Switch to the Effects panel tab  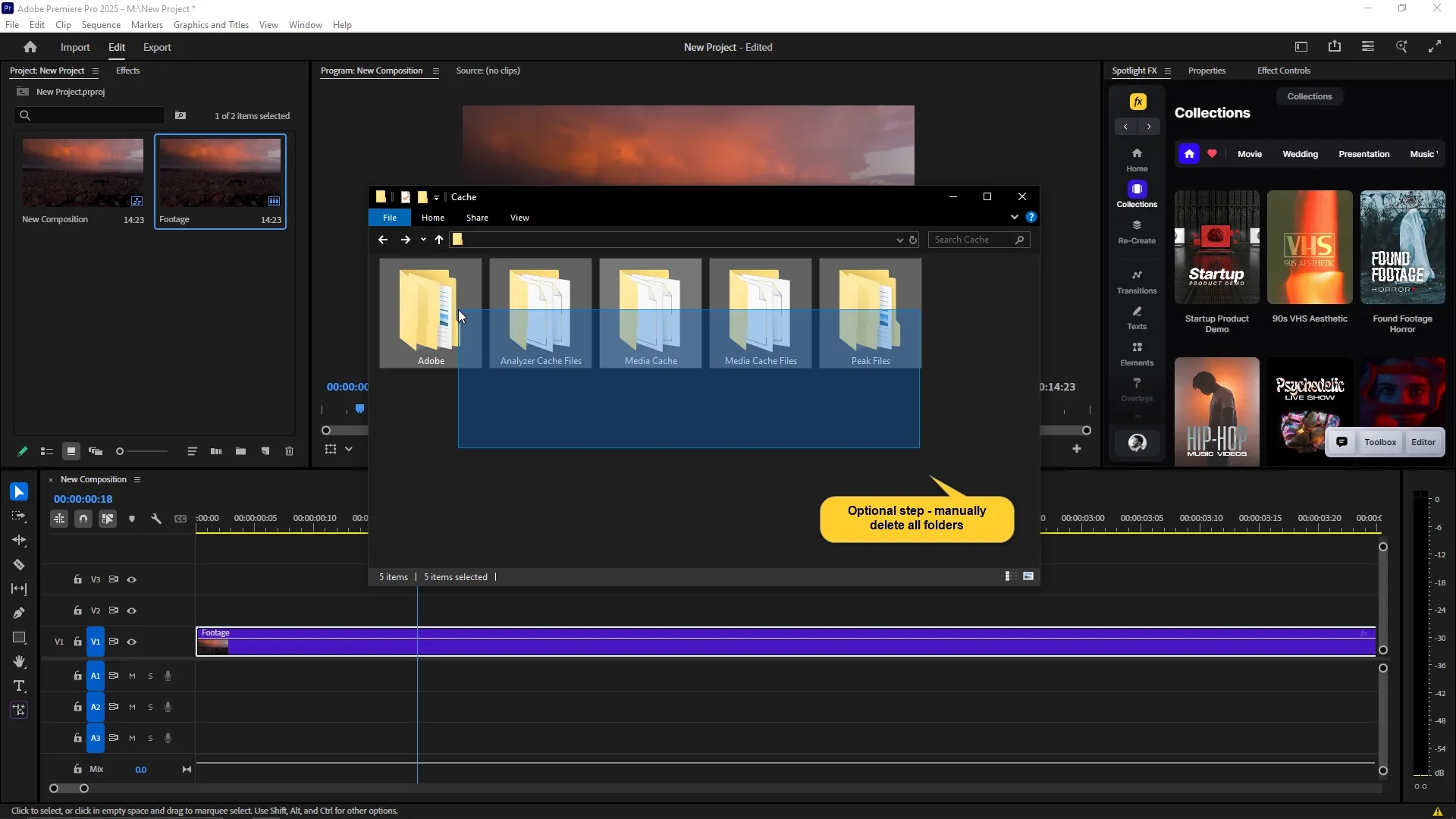click(x=127, y=71)
